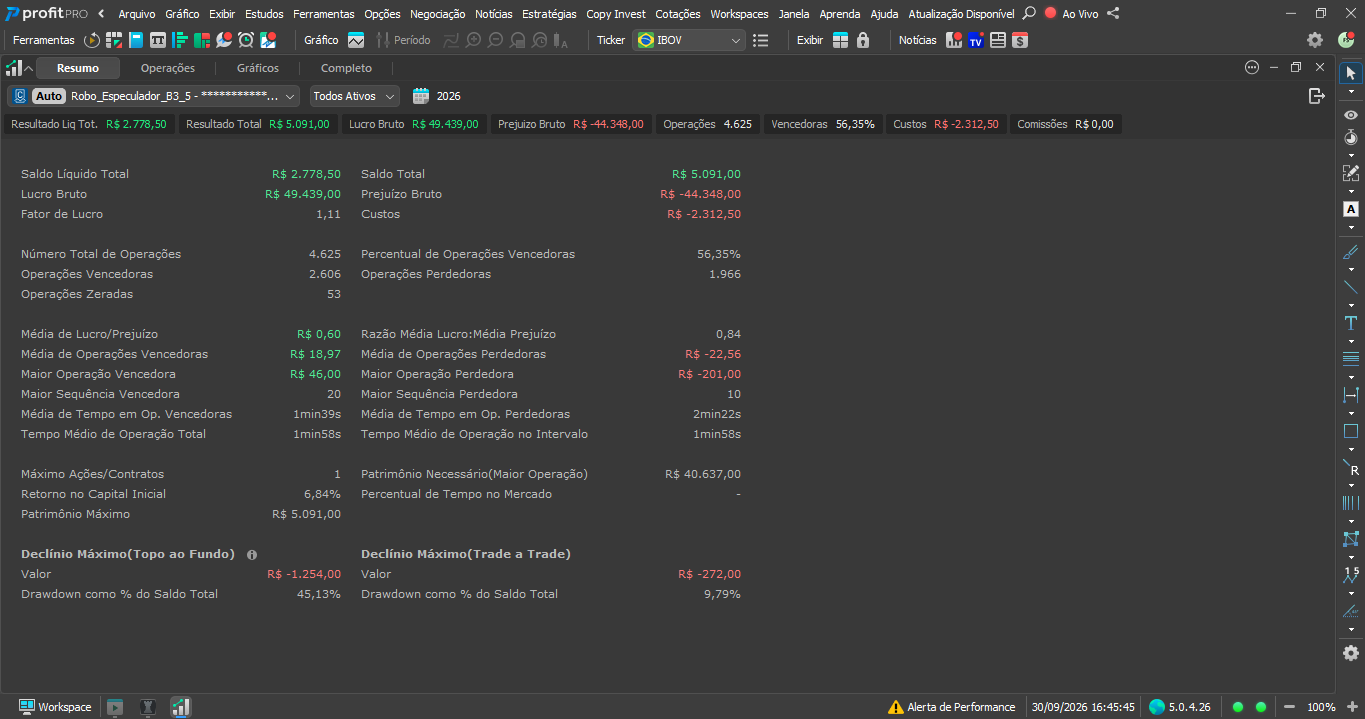1365x719 pixels.
Task: Click the info icon beside Declínio Máximo
Action: tap(252, 554)
